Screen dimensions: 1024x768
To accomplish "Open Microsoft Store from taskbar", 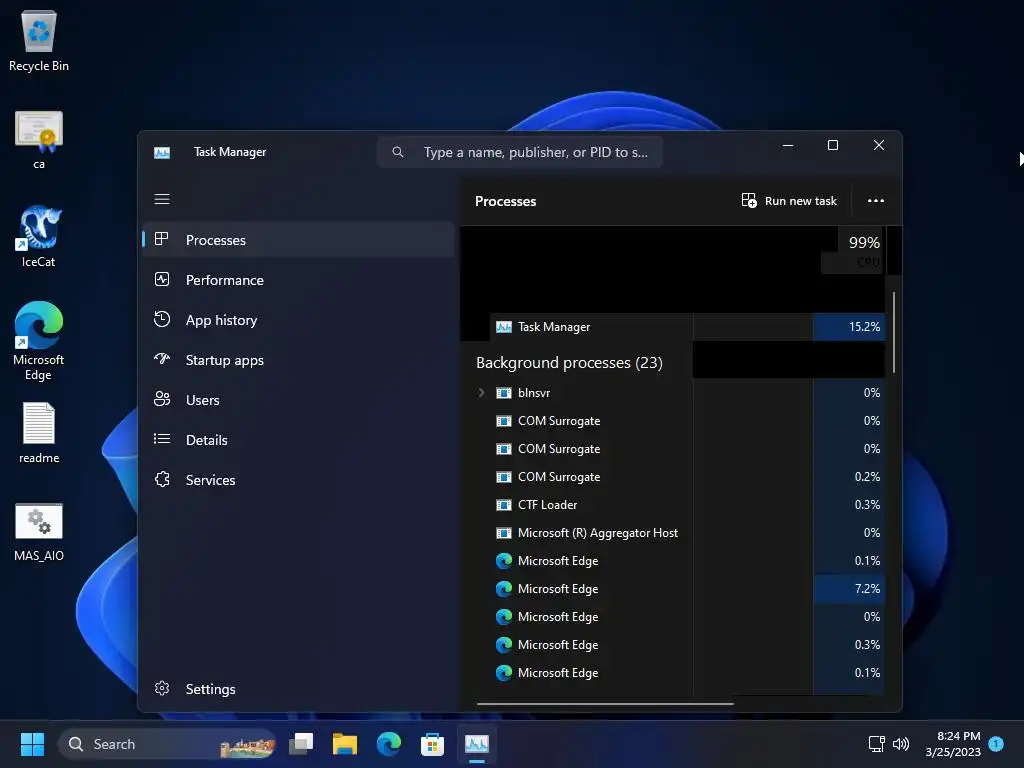I will point(432,744).
